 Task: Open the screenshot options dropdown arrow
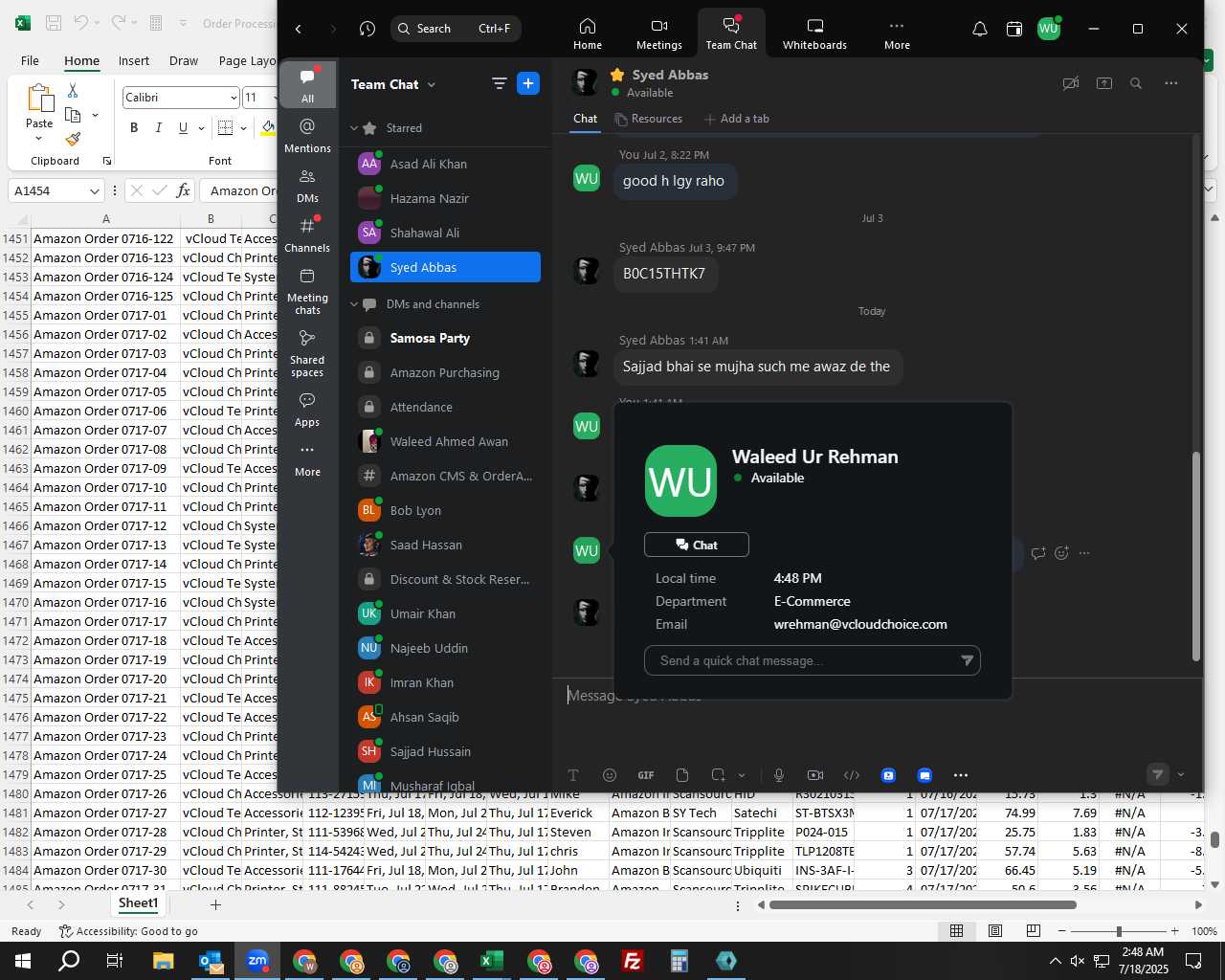(x=742, y=775)
